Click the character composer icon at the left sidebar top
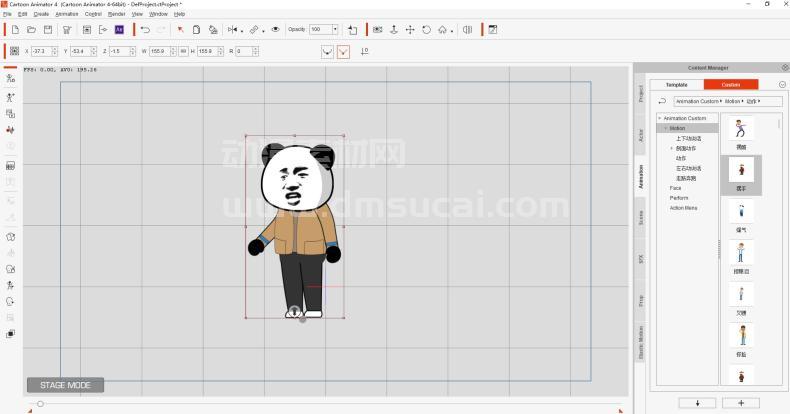790x414 pixels. point(10,78)
